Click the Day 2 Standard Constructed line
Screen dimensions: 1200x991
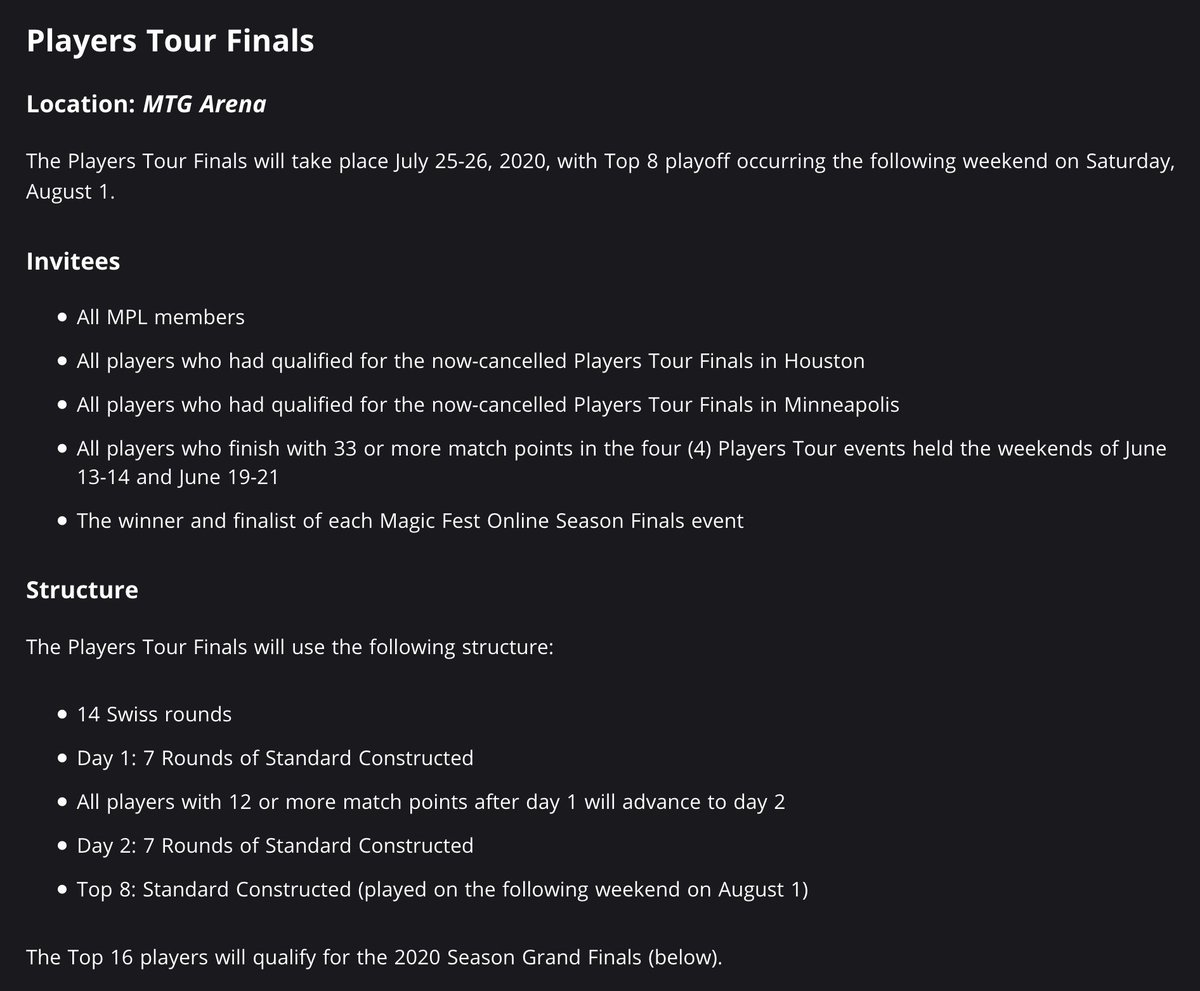point(275,845)
